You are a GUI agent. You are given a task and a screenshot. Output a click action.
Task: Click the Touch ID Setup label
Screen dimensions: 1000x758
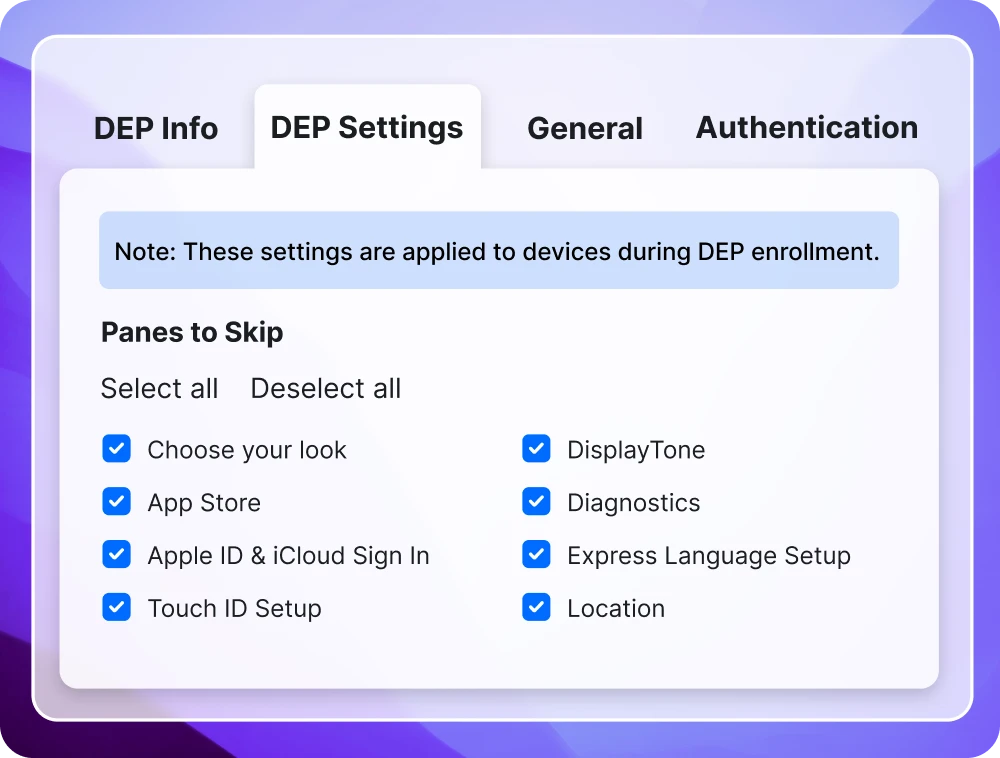(x=235, y=609)
